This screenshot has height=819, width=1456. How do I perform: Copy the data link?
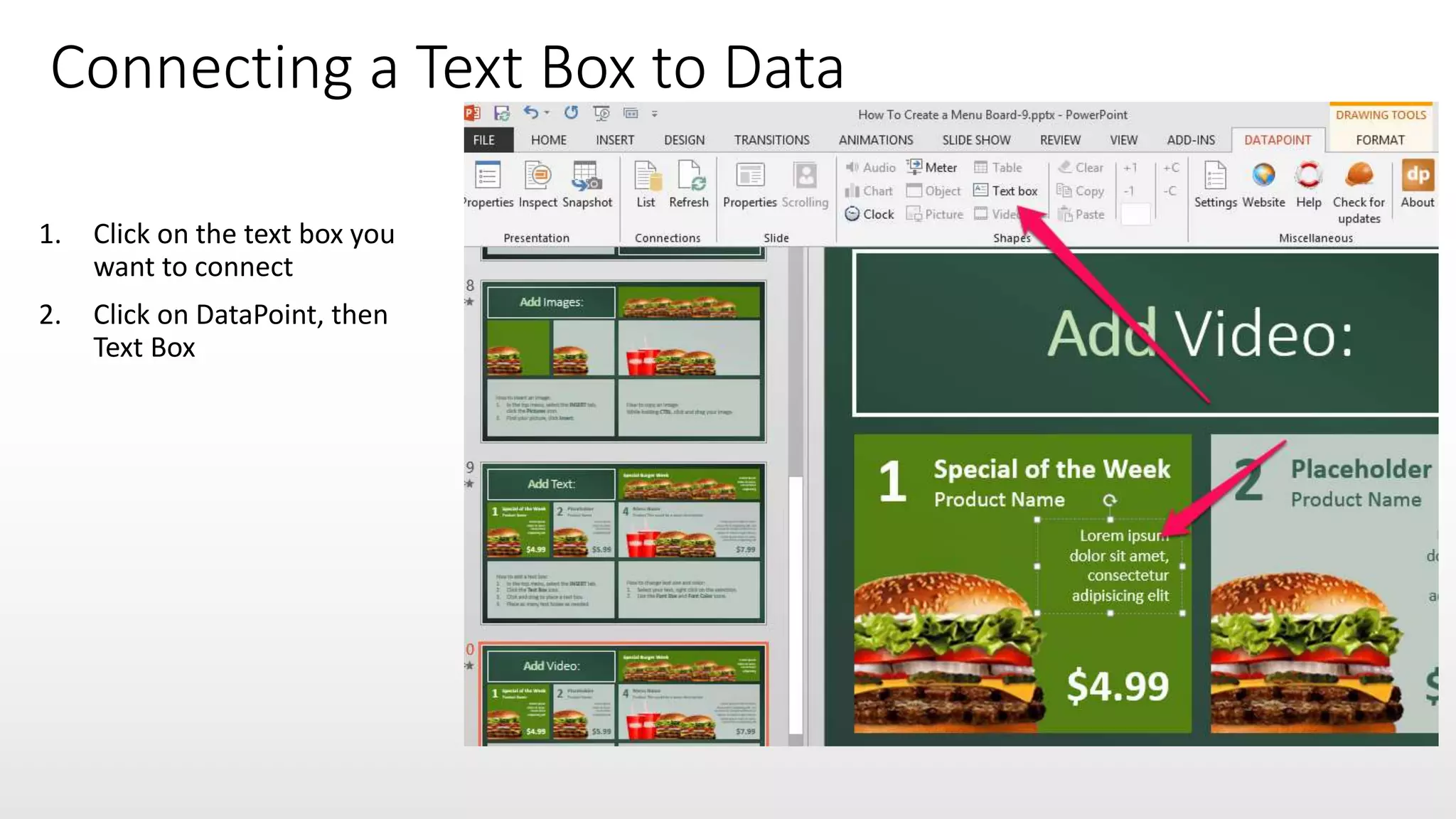(x=1080, y=191)
